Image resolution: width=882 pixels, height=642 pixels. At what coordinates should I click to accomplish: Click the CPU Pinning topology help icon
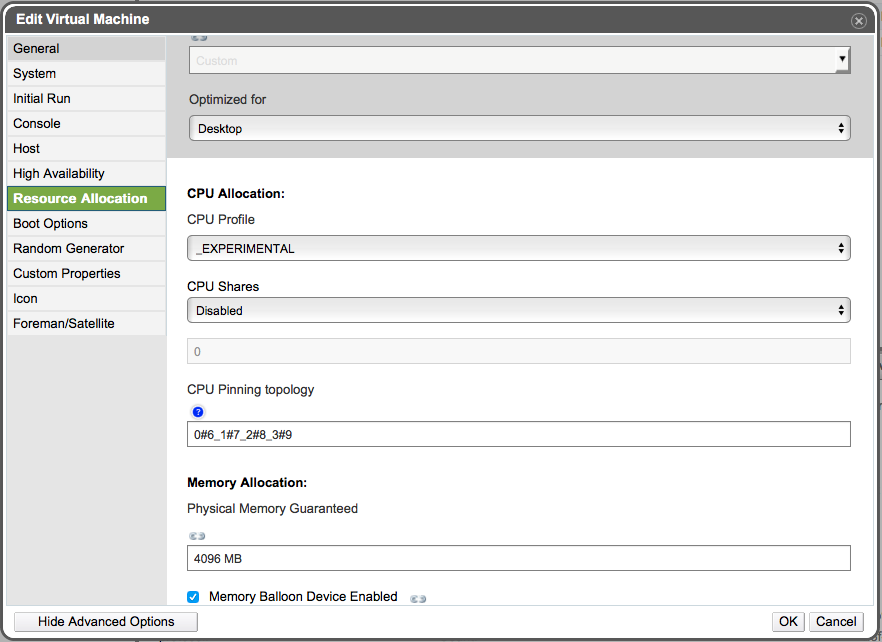click(x=198, y=412)
